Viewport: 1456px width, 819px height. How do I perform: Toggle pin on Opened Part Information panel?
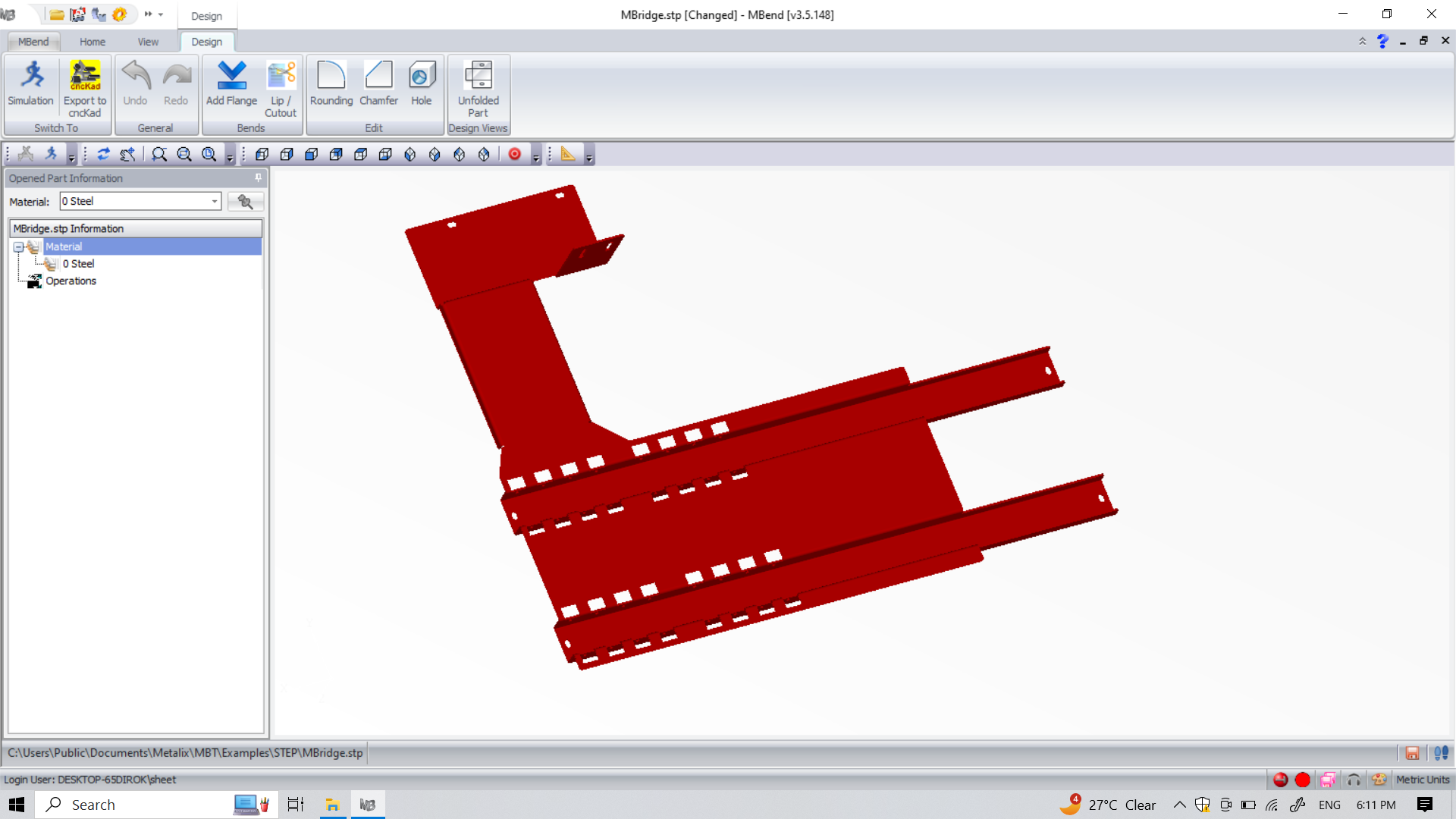point(258,177)
